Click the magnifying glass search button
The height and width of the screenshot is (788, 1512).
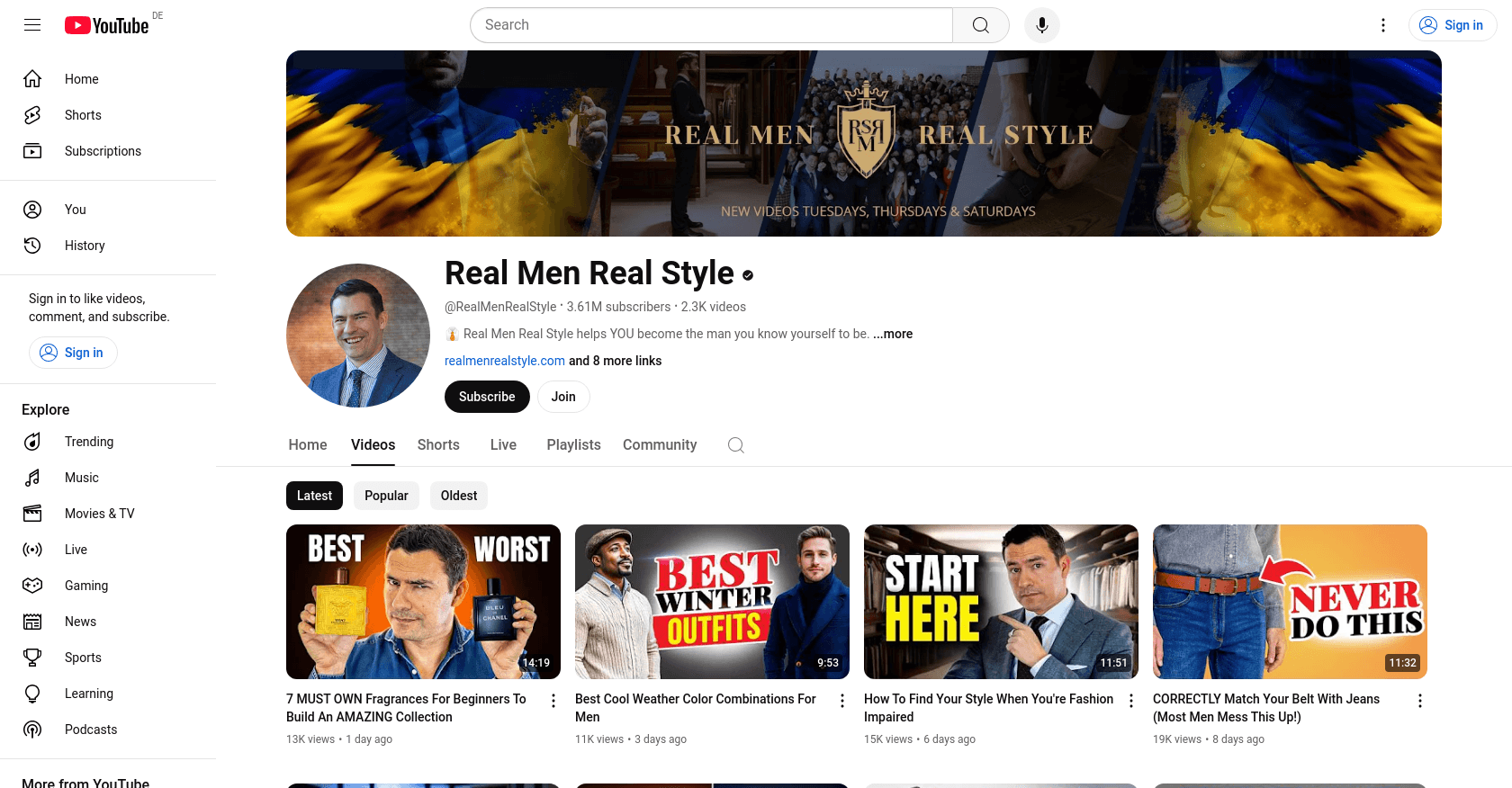[x=980, y=25]
